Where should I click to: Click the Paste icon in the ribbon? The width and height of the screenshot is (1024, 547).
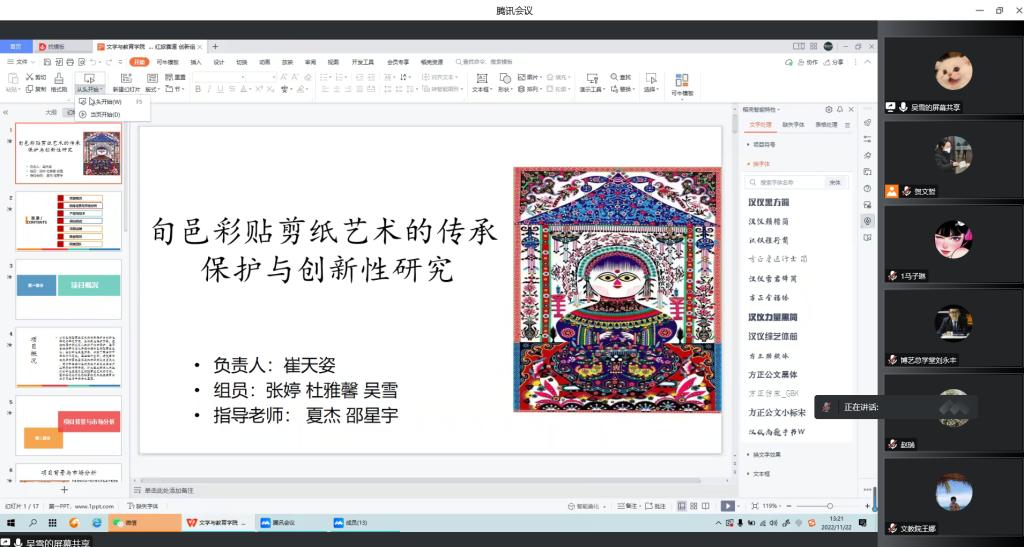(x=12, y=79)
